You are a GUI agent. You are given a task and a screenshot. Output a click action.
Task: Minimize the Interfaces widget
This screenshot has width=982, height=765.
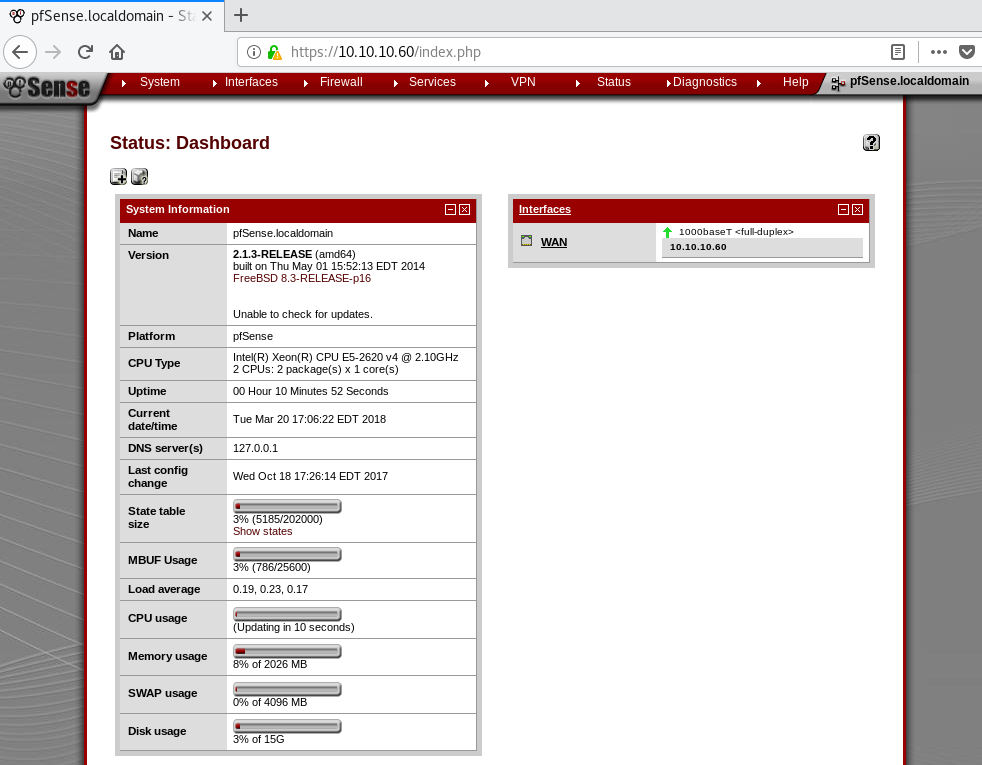(844, 210)
